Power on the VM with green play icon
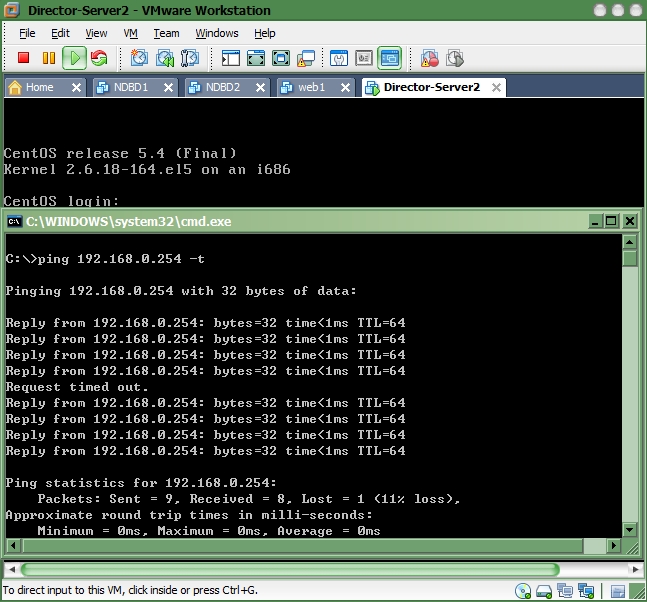The height and width of the screenshot is (602, 647). (x=74, y=58)
